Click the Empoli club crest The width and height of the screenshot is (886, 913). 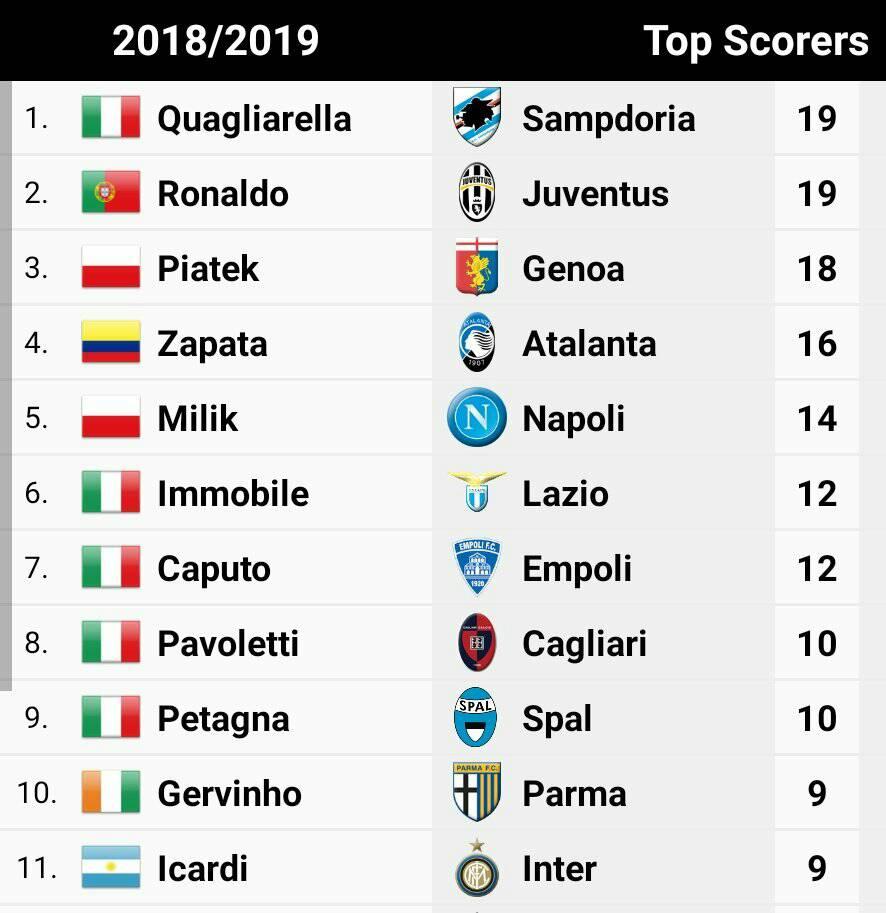477,567
